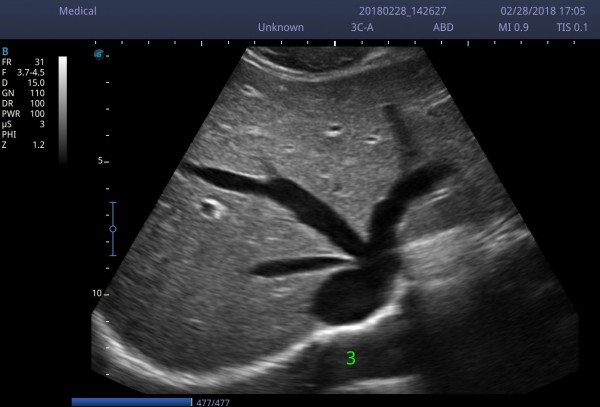Click the 'FR 31' frame rate parameter

click(23, 62)
